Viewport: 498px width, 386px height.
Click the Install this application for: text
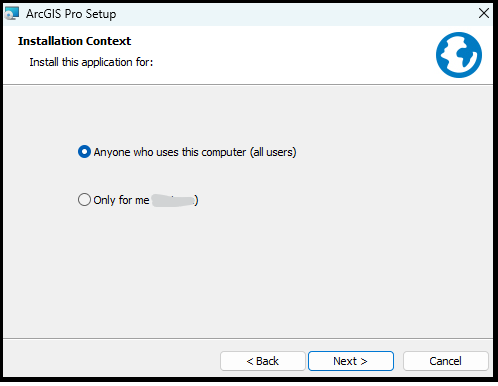point(91,62)
